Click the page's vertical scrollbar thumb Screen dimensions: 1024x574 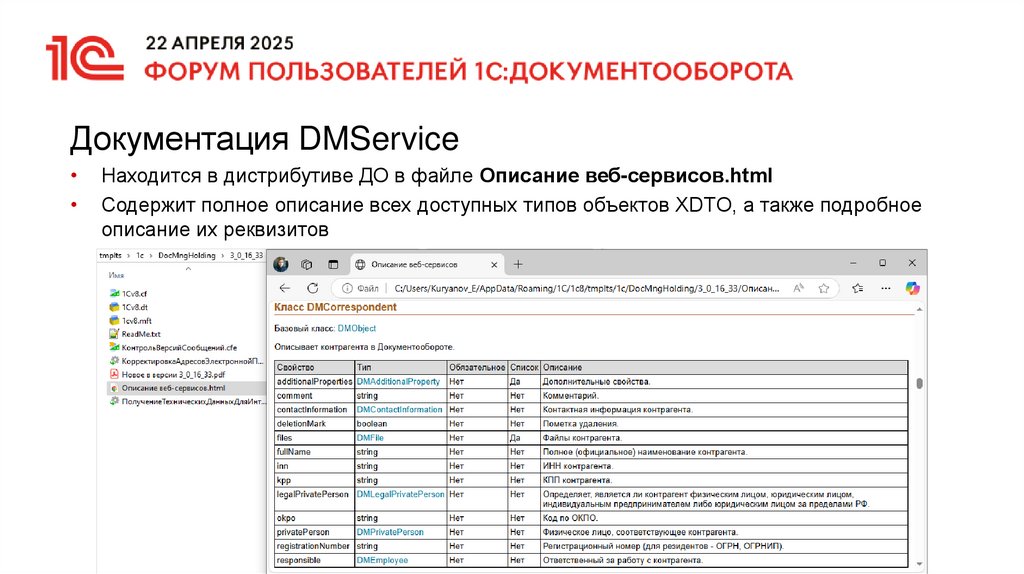click(920, 383)
